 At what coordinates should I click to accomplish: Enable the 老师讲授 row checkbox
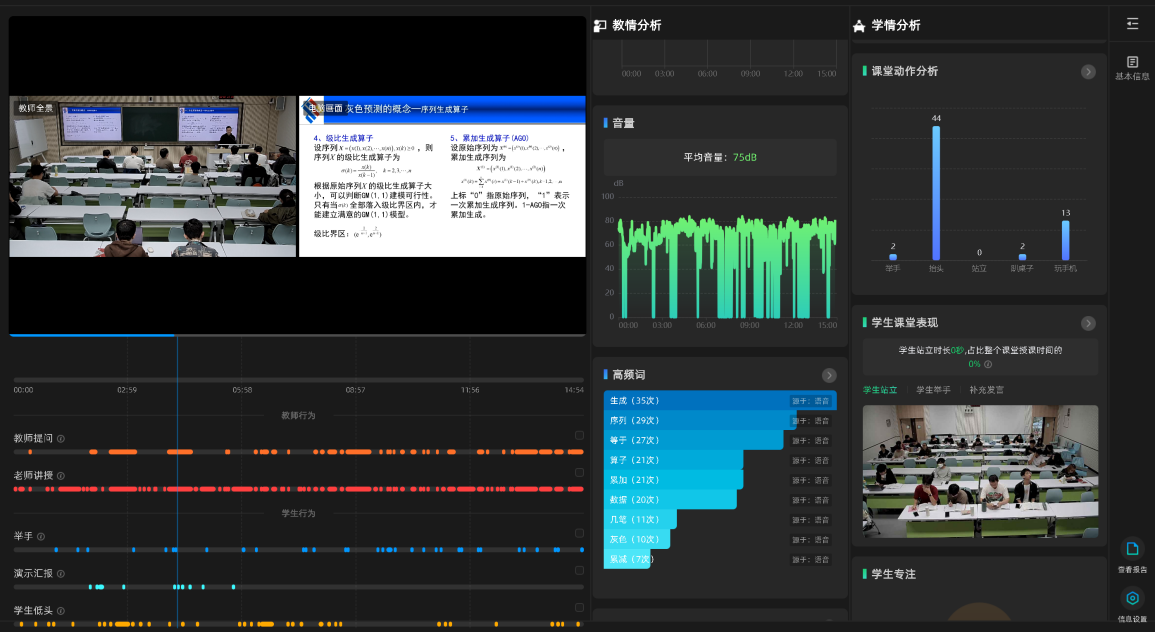[579, 472]
